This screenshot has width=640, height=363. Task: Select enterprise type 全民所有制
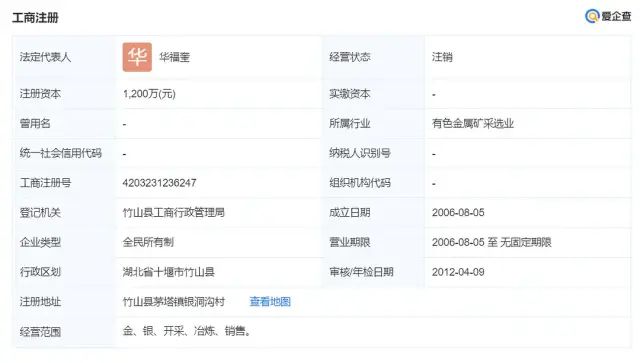148,242
